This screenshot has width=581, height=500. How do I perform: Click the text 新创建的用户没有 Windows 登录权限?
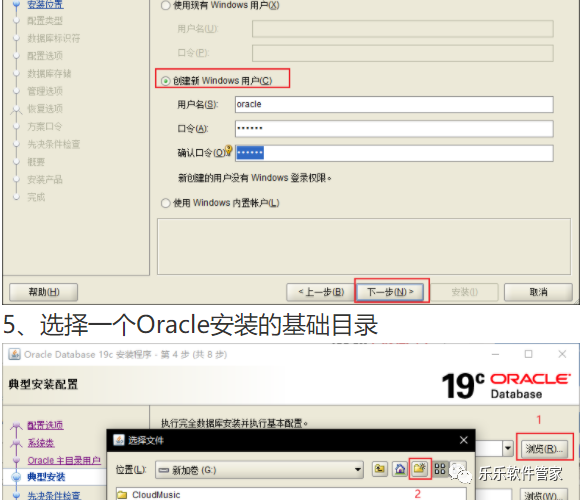[x=255, y=178]
